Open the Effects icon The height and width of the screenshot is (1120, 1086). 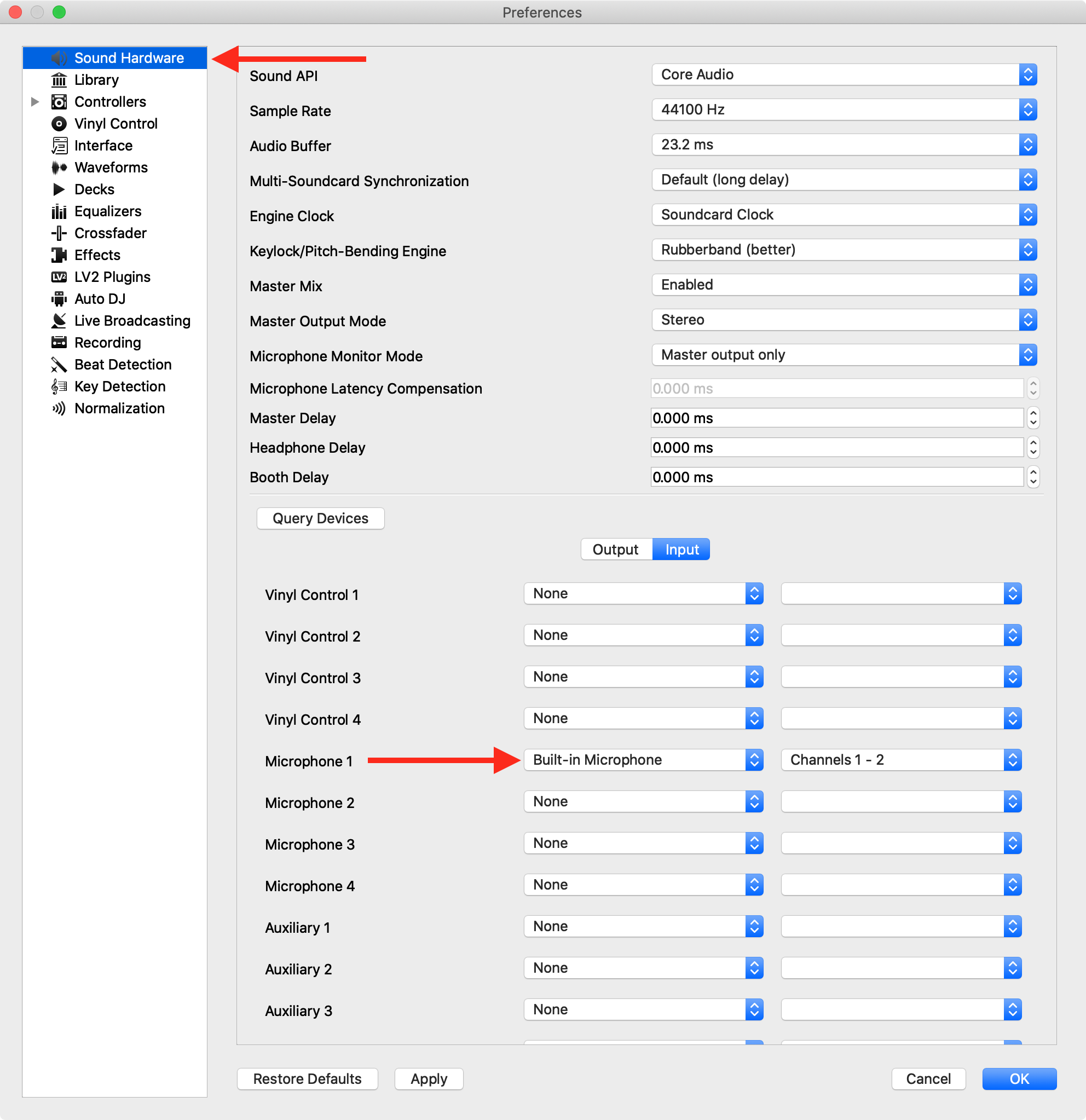tap(59, 255)
